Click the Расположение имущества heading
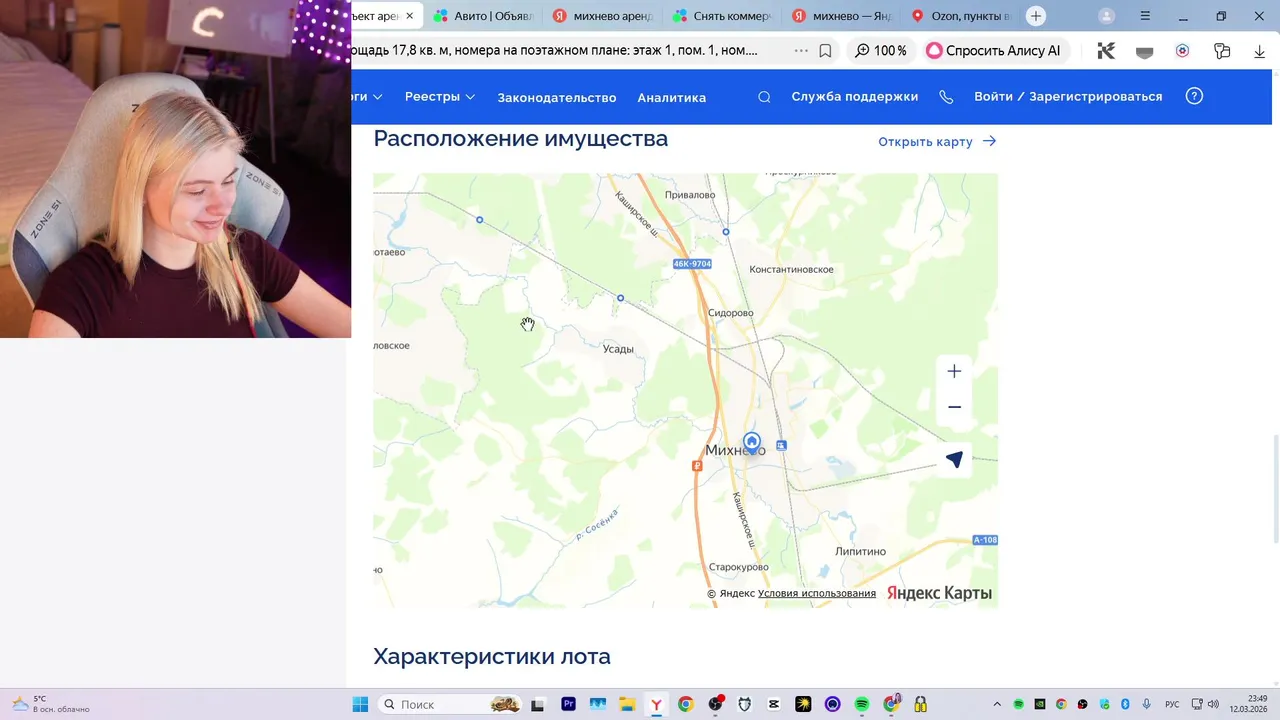The image size is (1280, 720). pyautogui.click(x=520, y=139)
